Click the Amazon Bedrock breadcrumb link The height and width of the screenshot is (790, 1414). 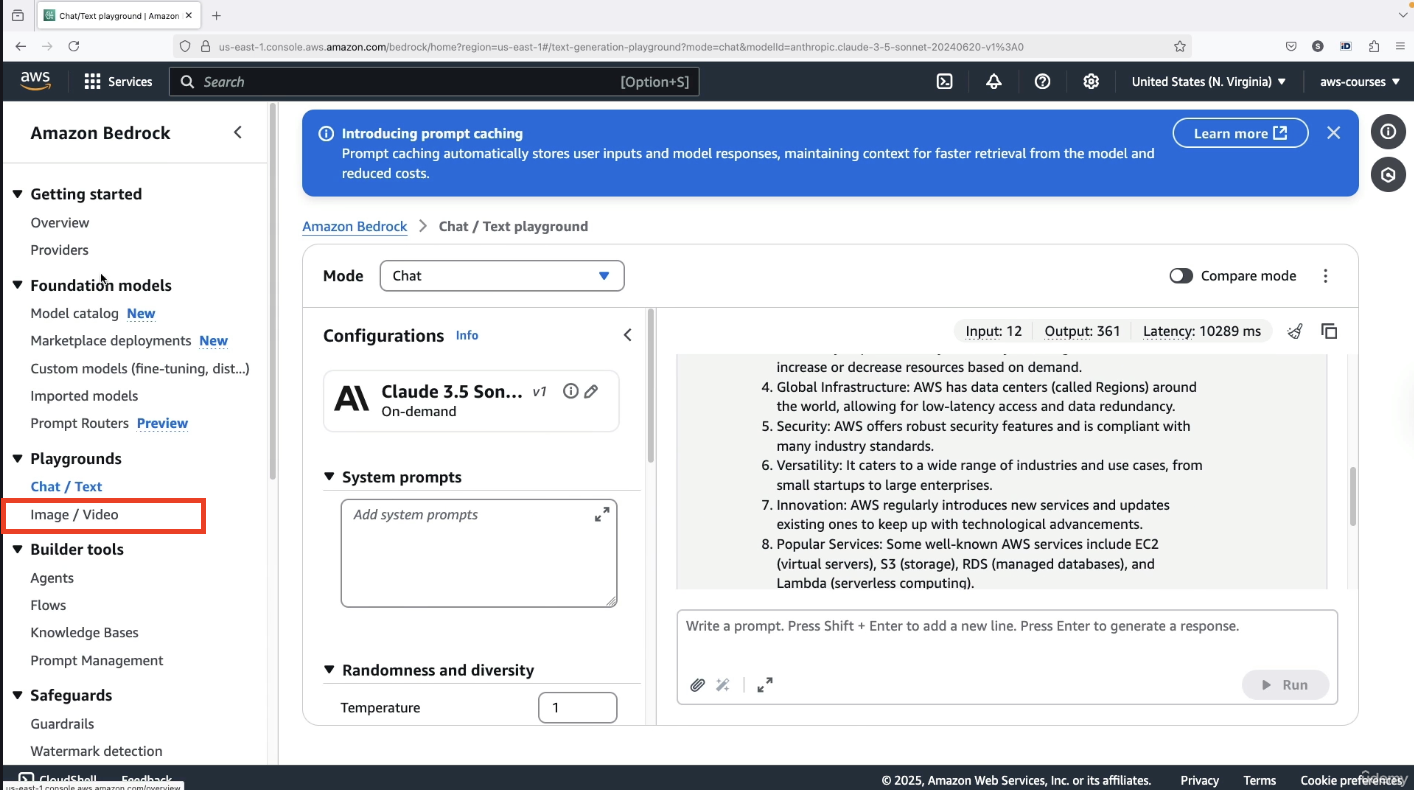[x=355, y=226]
